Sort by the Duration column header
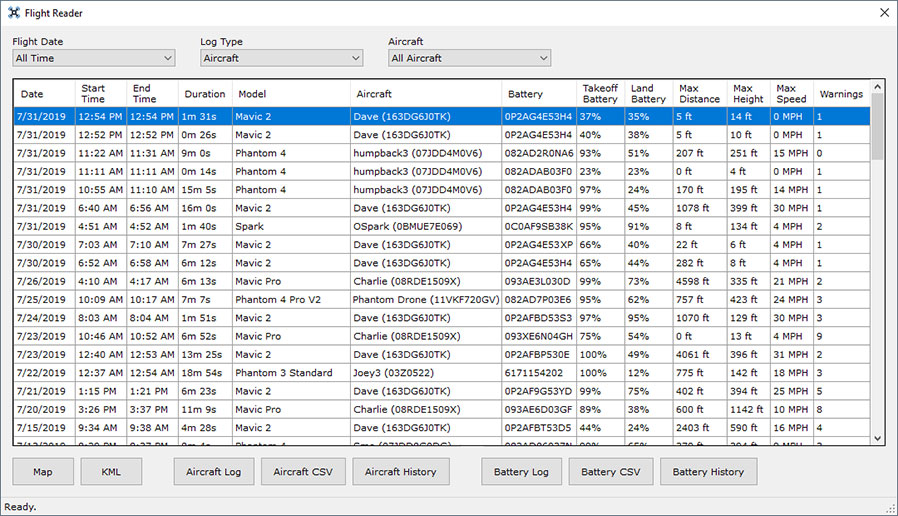The height and width of the screenshot is (516, 898). (x=205, y=94)
